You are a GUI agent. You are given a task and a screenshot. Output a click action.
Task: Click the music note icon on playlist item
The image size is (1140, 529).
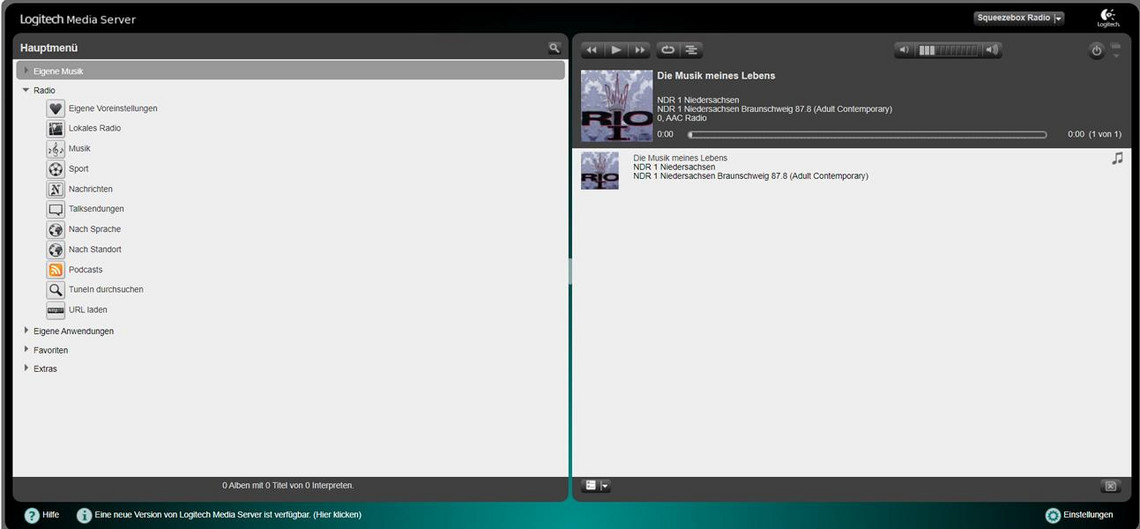(1117, 158)
